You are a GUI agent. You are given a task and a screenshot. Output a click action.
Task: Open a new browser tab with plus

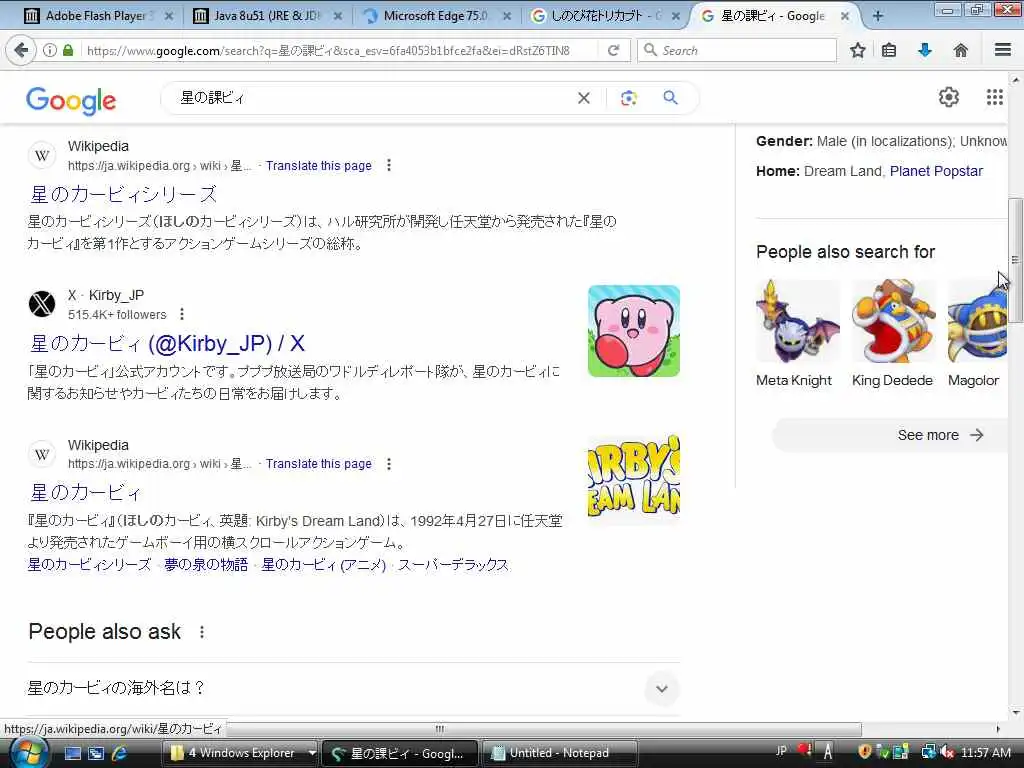(878, 16)
